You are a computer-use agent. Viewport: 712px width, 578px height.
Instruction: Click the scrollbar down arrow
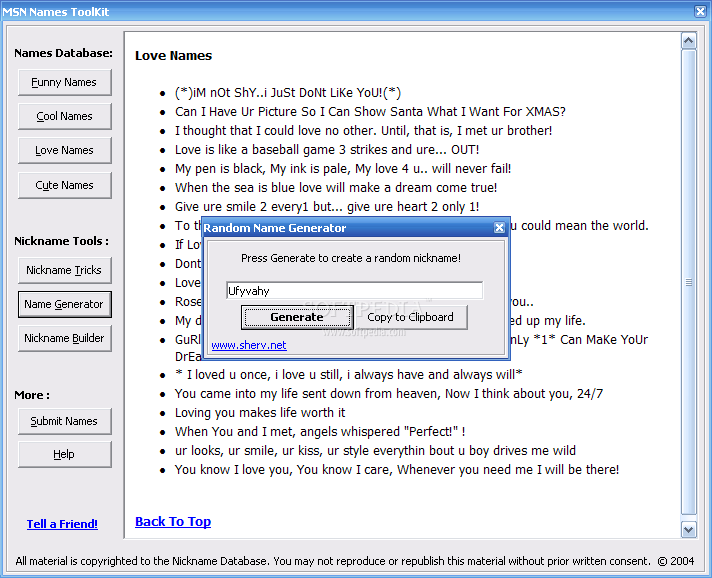pyautogui.click(x=688, y=529)
